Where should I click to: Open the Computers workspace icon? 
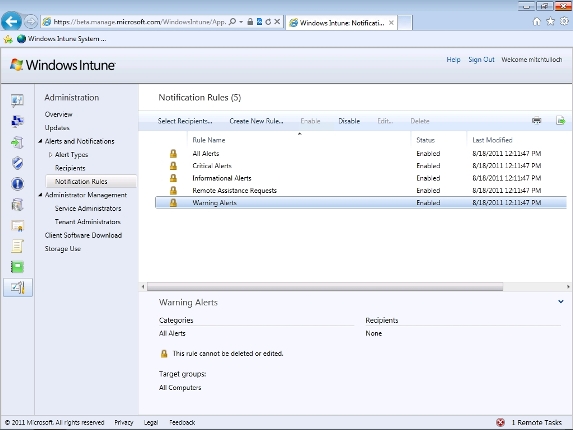(17, 121)
